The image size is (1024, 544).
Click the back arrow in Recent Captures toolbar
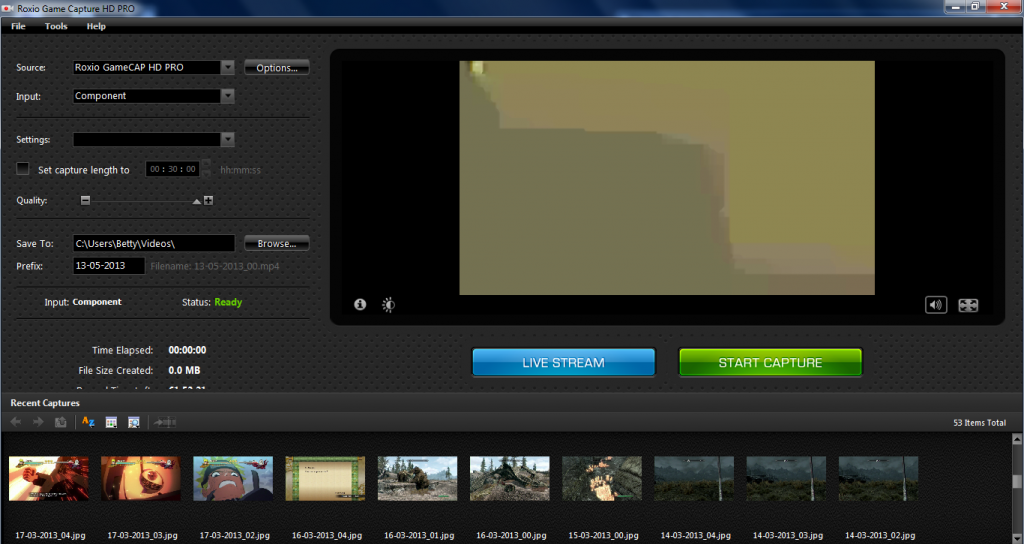16,423
